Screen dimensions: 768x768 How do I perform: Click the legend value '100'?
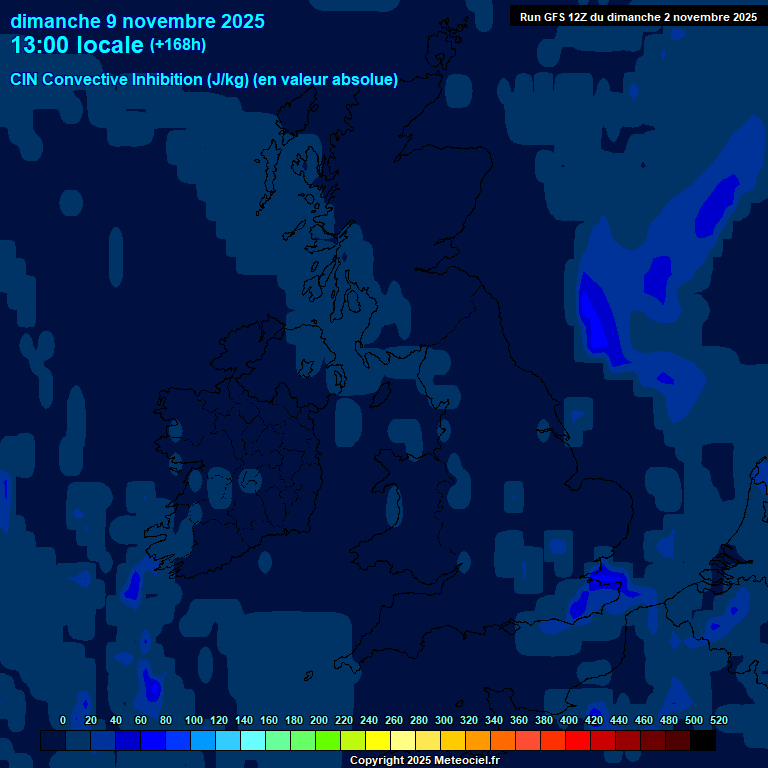pyautogui.click(x=193, y=720)
